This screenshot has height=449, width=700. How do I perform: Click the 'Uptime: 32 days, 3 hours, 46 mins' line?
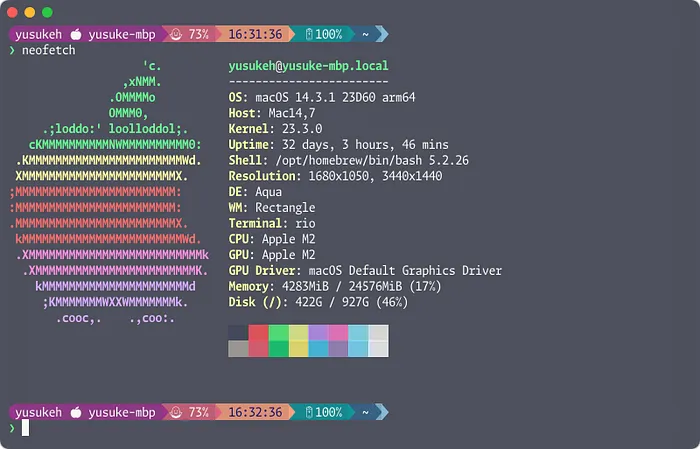338,145
